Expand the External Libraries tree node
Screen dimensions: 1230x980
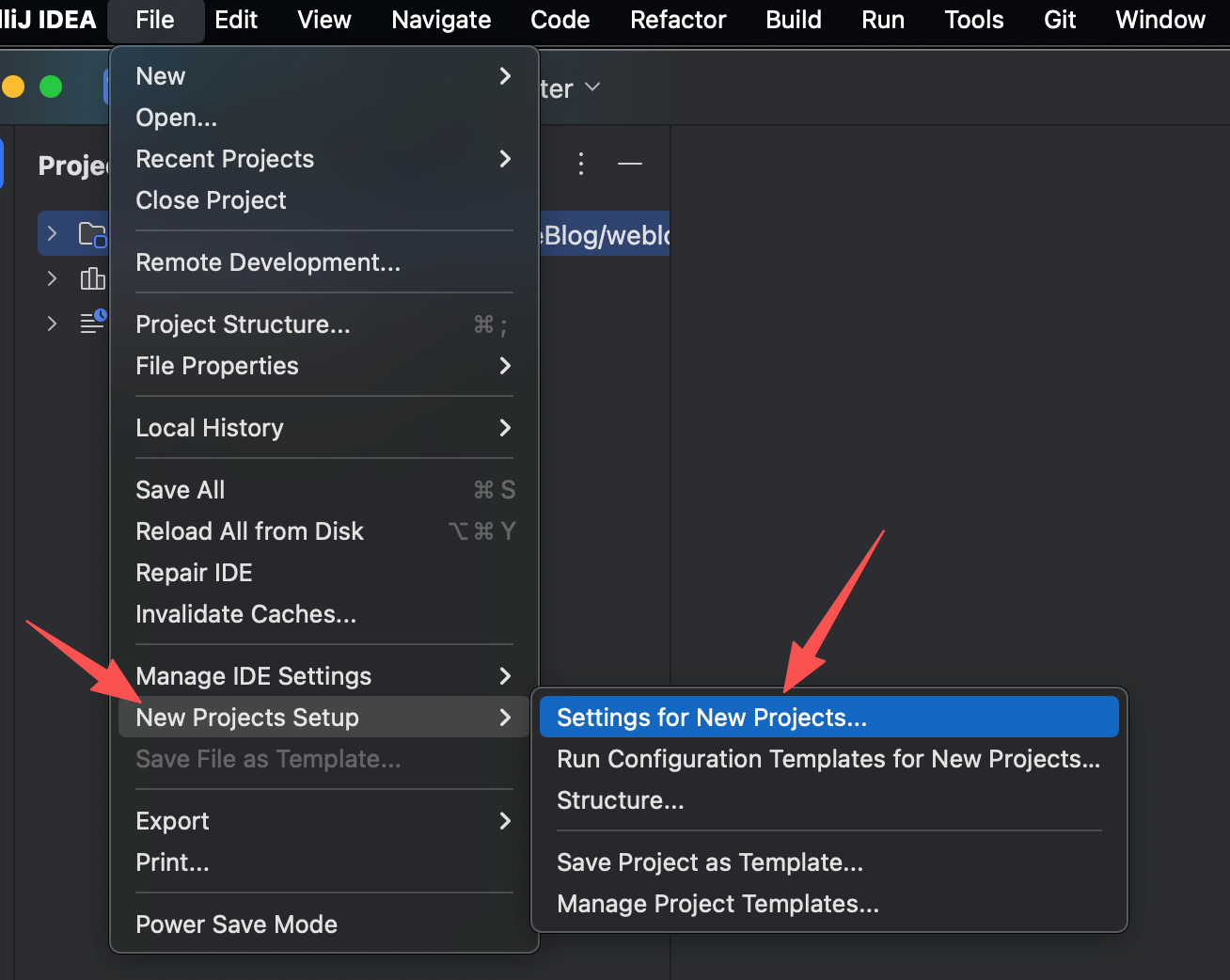coord(53,278)
